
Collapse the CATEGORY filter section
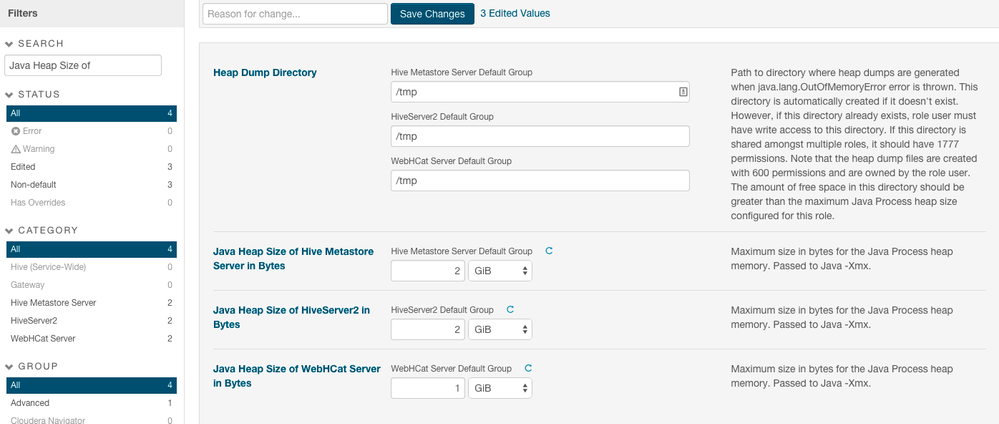click(x=10, y=231)
